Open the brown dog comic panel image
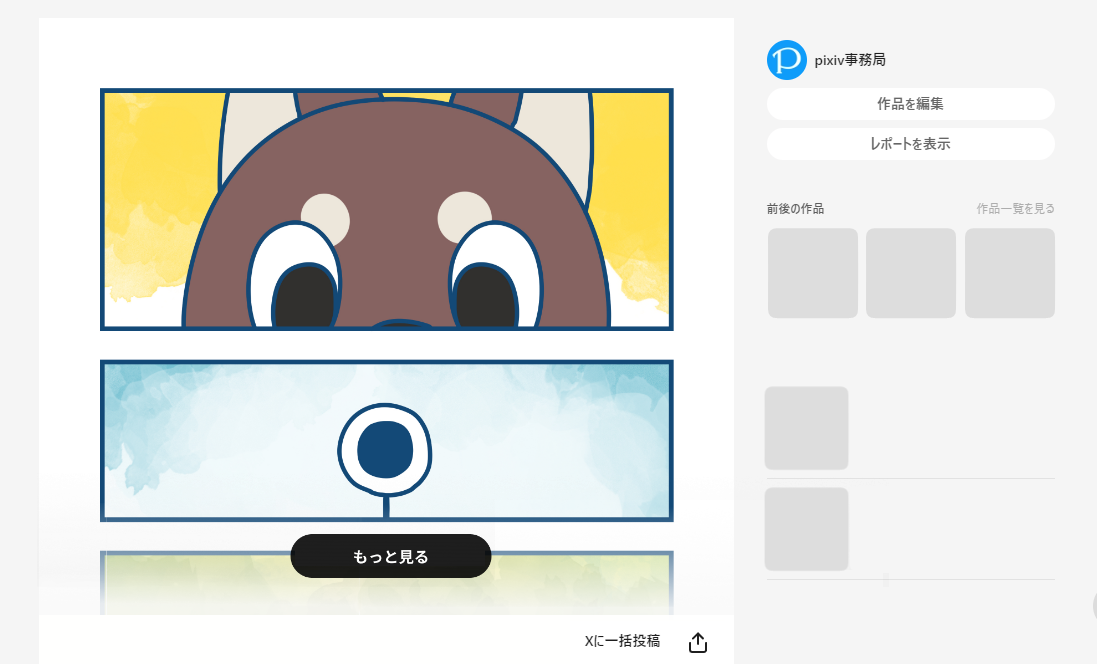This screenshot has width=1097, height=664. coord(386,209)
